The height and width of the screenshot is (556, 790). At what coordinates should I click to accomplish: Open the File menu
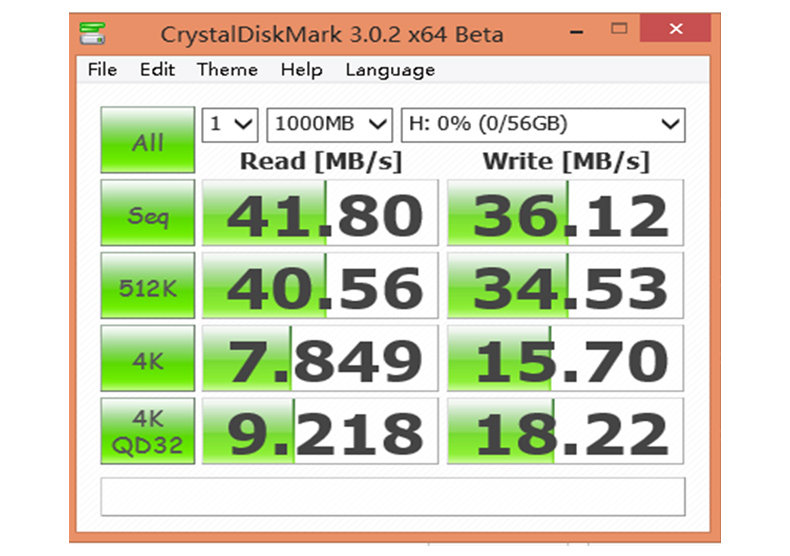(x=102, y=70)
